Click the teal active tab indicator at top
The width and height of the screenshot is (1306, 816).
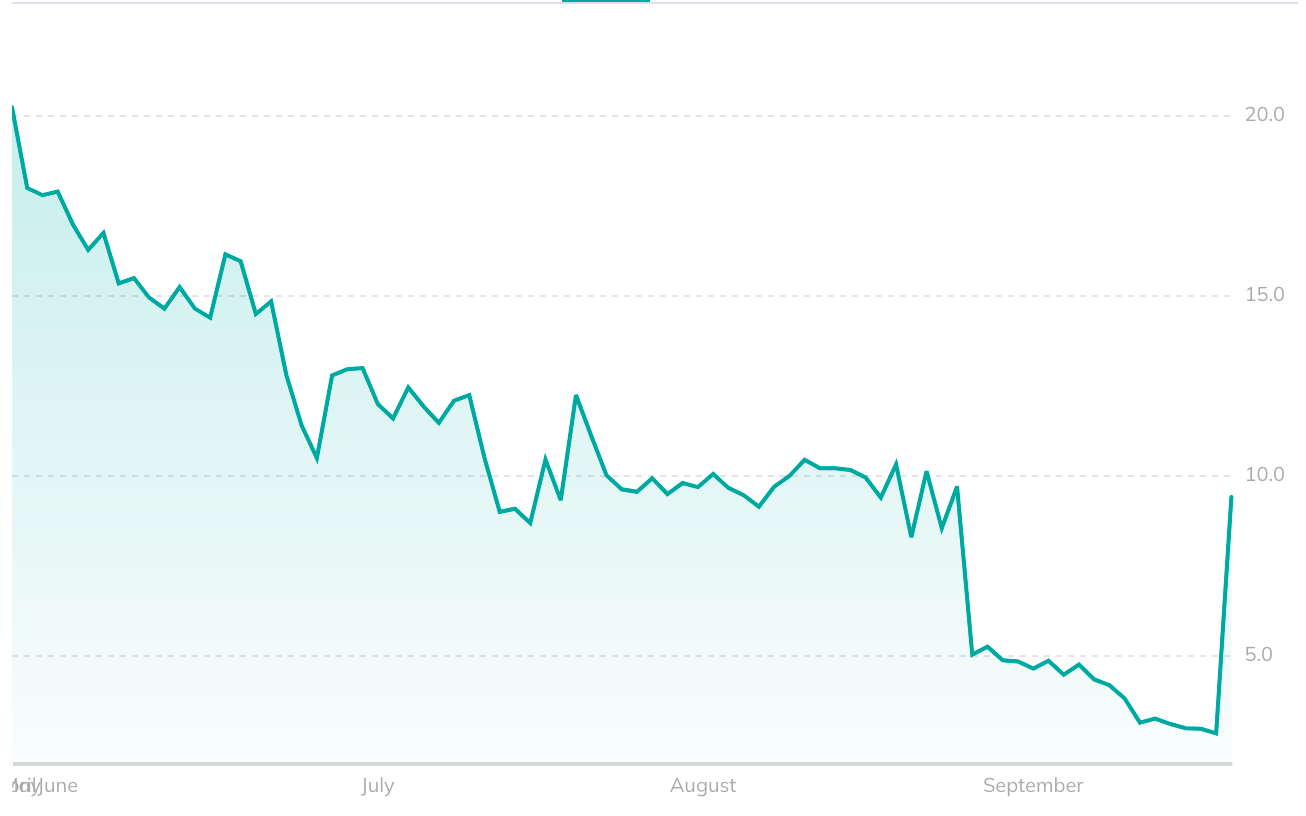tap(606, 1)
